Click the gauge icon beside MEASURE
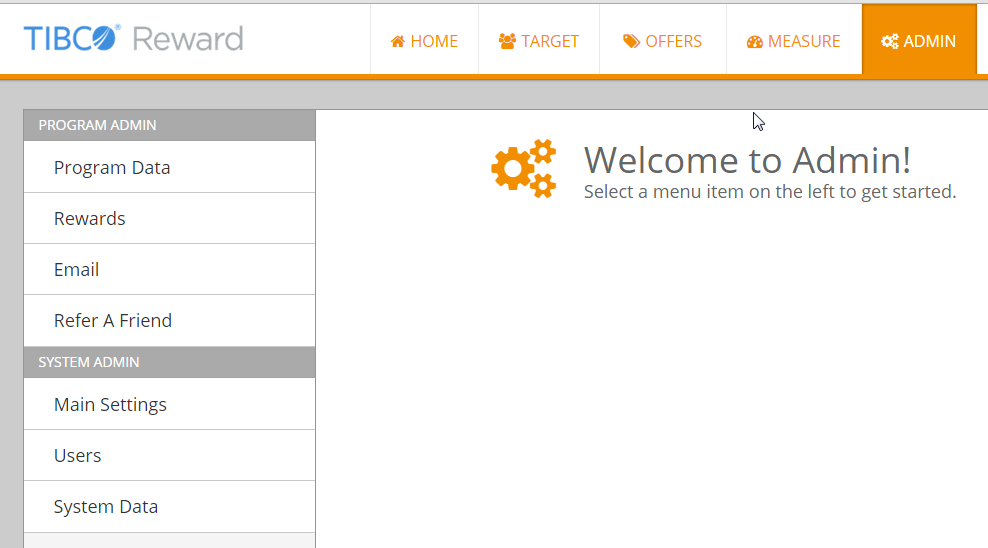This screenshot has width=988, height=548. 755,42
